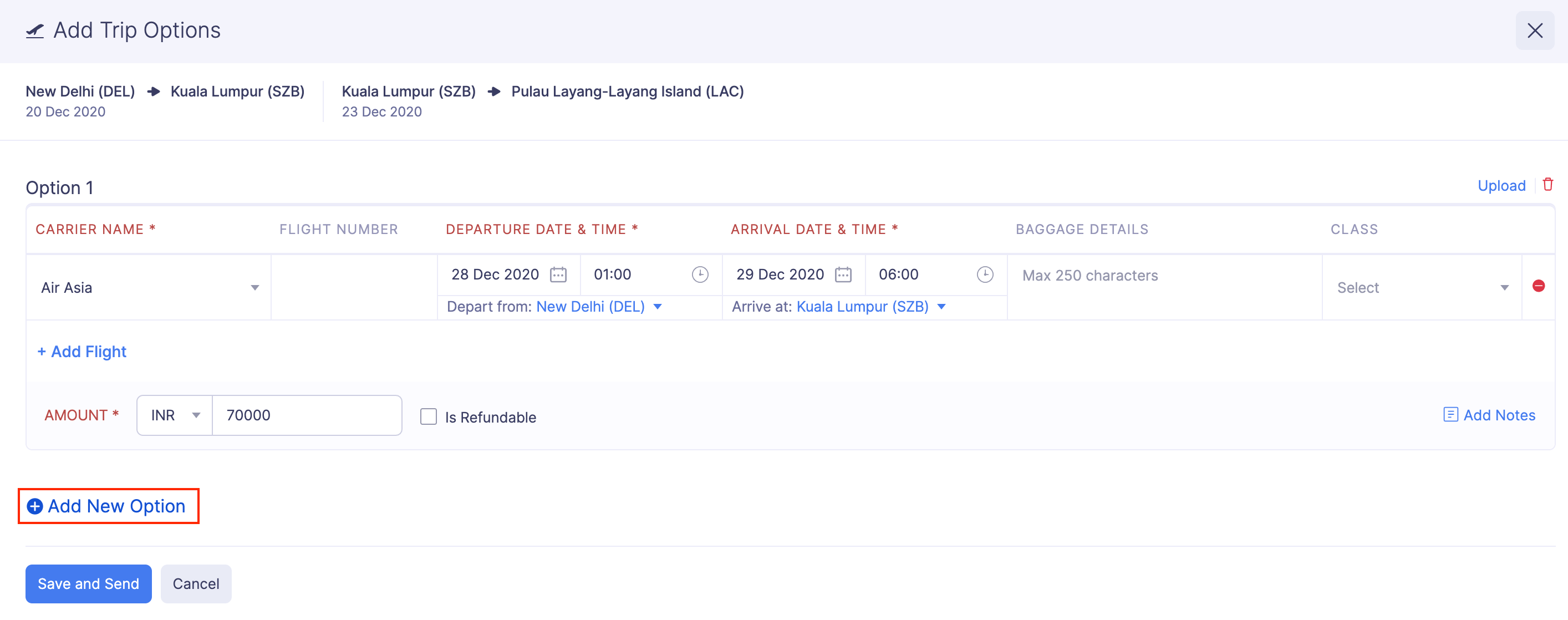
Task: Toggle the Is Refundable checkbox
Action: (x=429, y=416)
